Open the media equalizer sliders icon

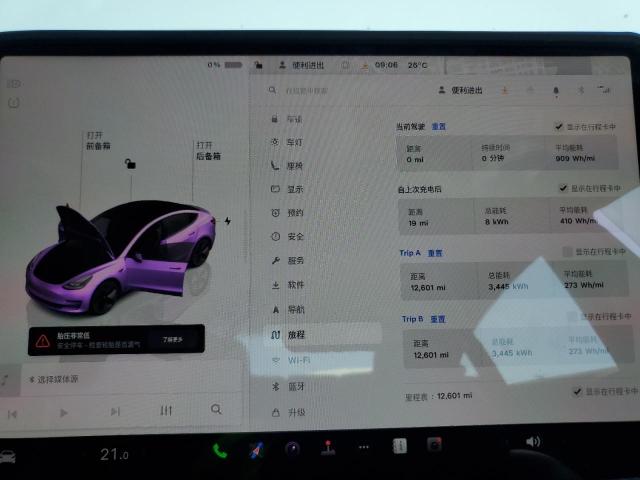click(x=166, y=411)
